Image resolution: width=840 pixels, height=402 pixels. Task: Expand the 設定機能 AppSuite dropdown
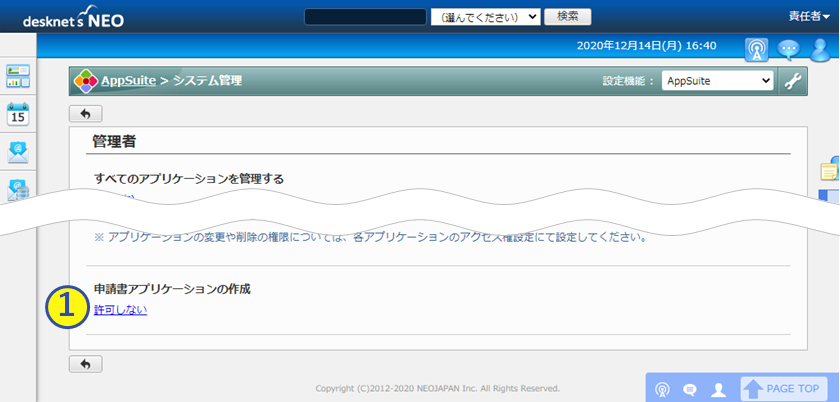(x=717, y=81)
